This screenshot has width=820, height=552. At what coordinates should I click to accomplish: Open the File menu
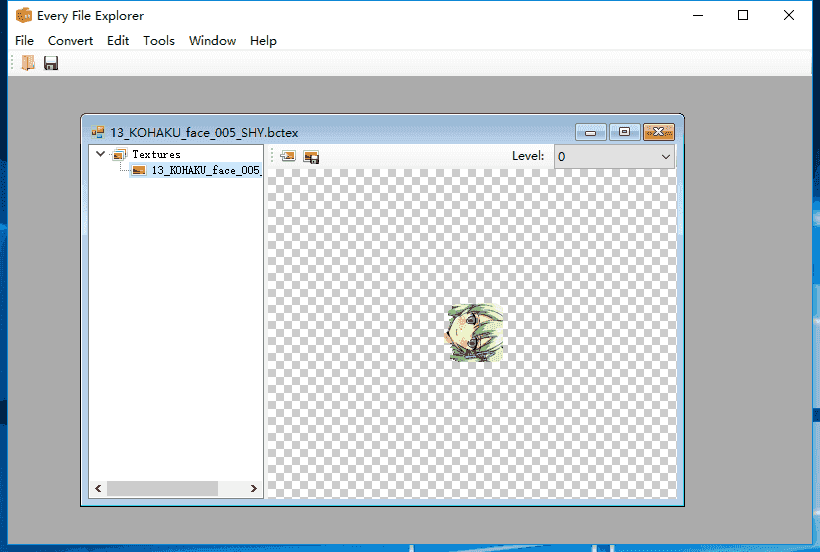tap(25, 41)
